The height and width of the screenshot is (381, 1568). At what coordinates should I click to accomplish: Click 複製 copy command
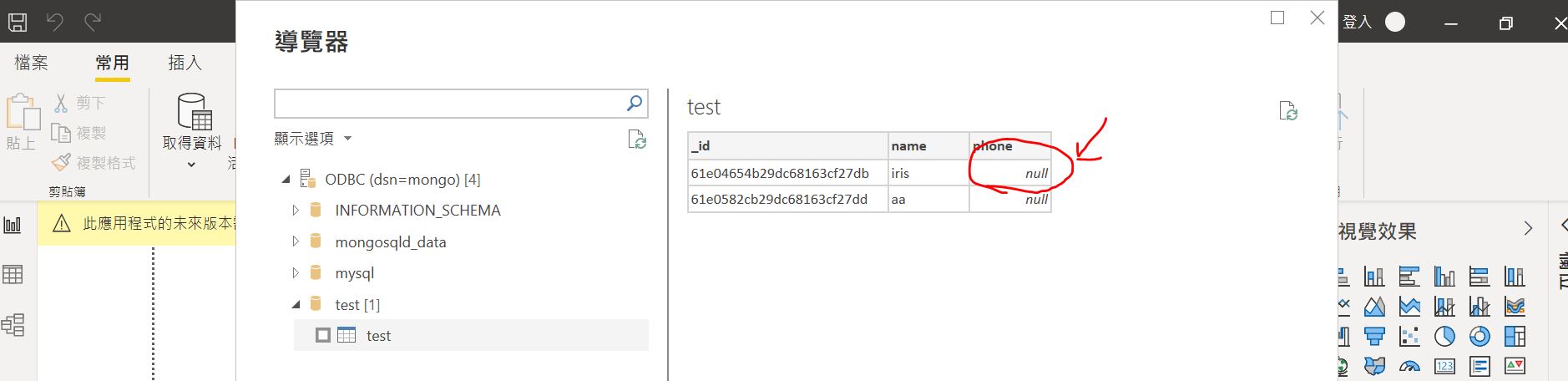coord(79,133)
